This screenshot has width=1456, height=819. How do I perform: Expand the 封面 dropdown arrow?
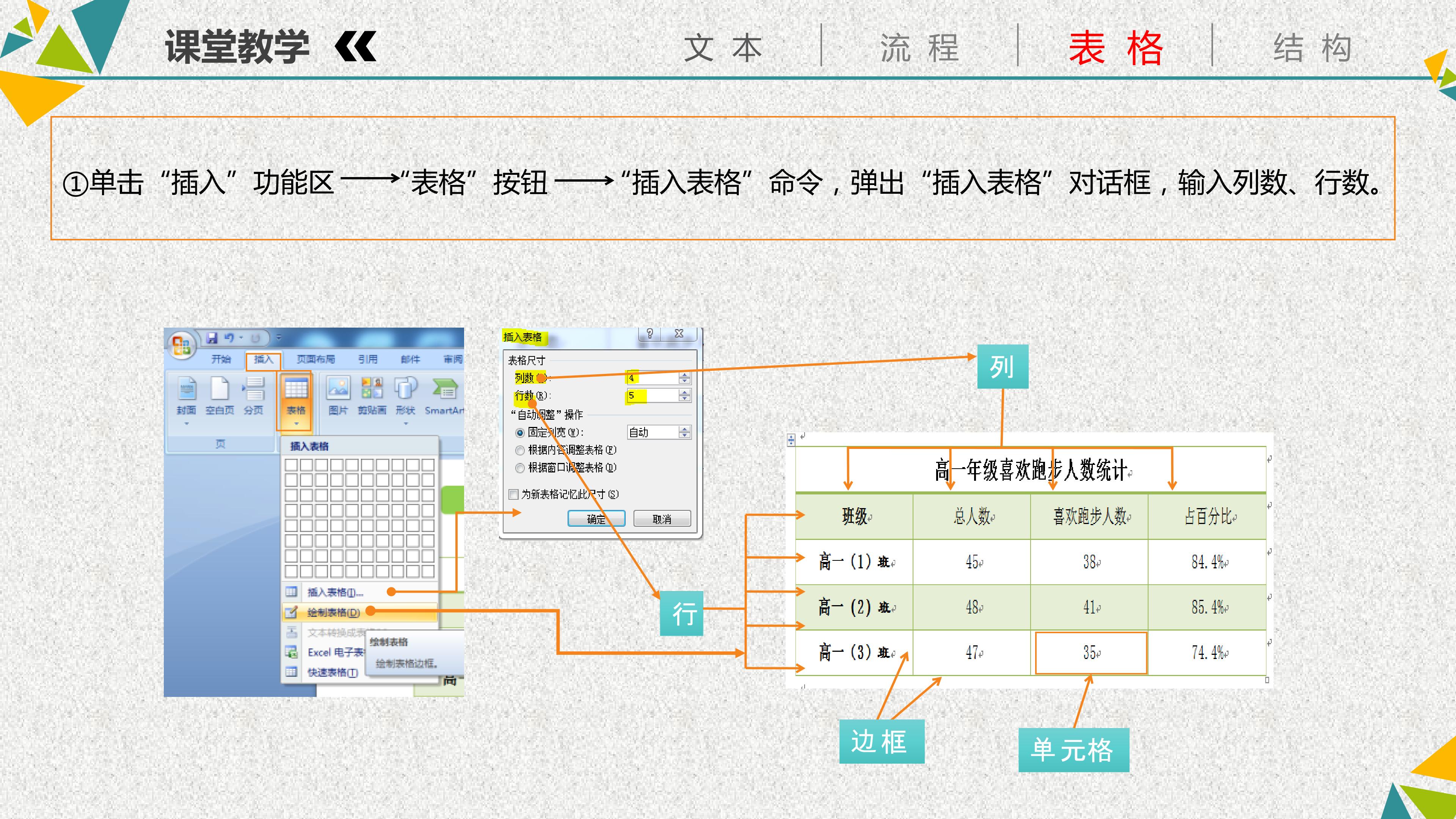pos(187,424)
